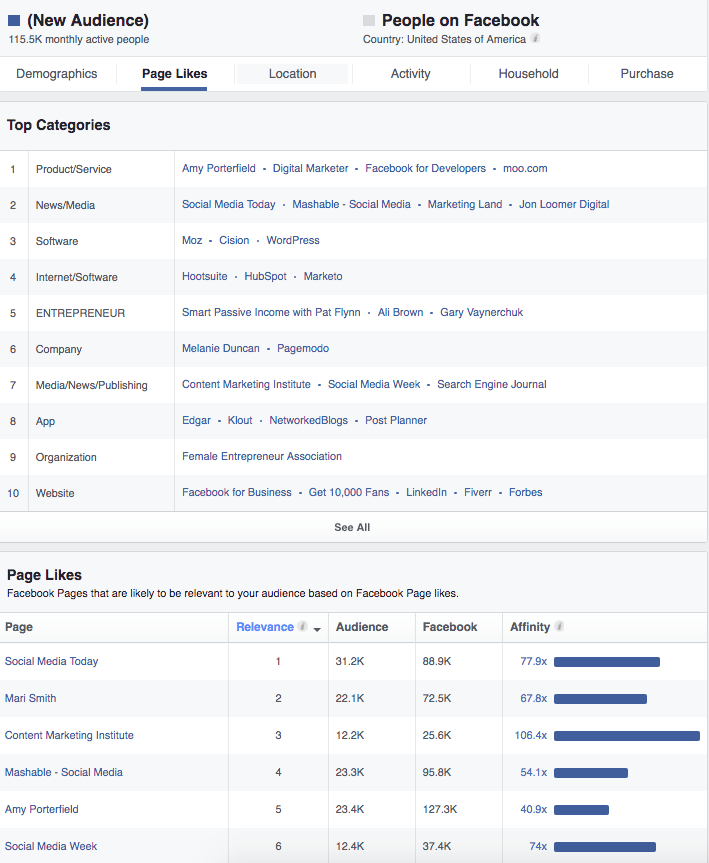Open the Amy Porterfield link in Product/Service row
The image size is (709, 863).
[219, 168]
